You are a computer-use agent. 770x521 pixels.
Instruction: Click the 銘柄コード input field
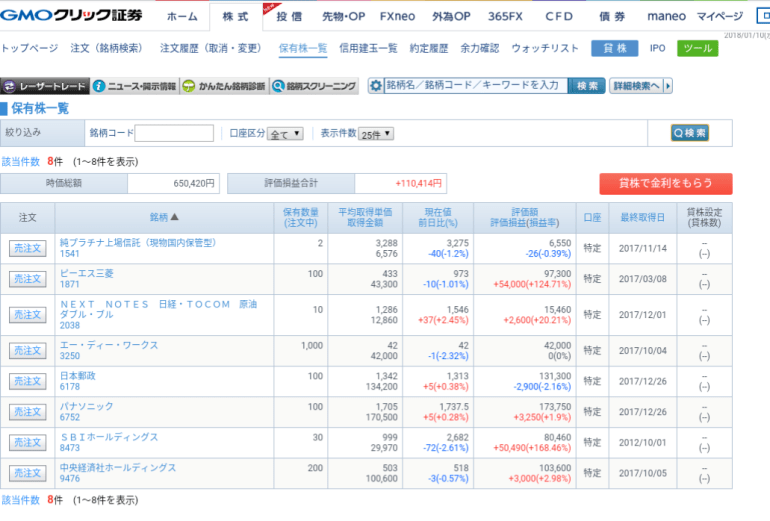[x=174, y=134]
